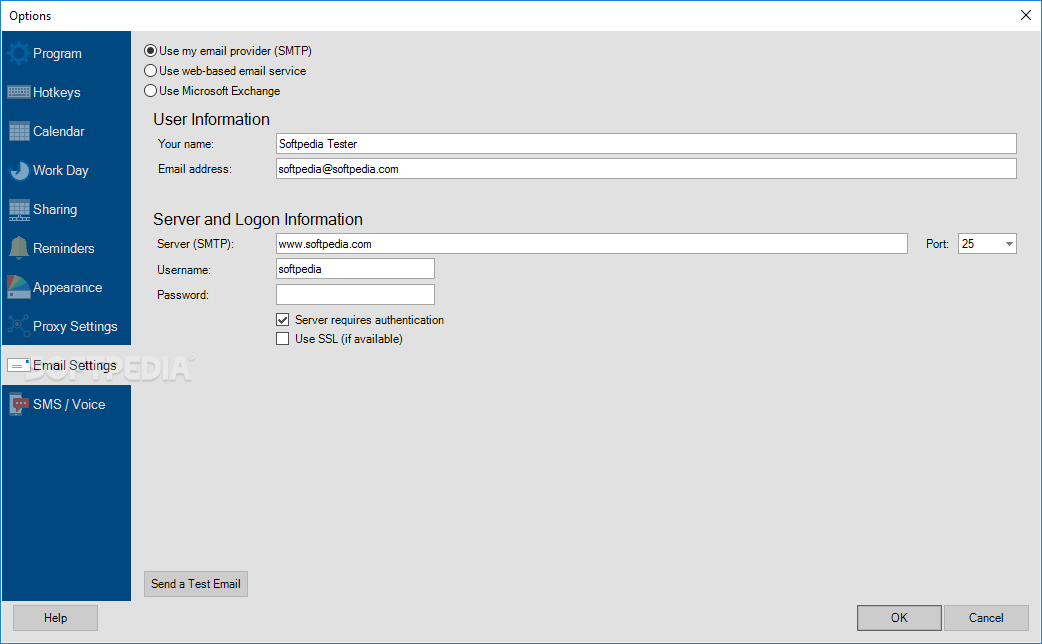
Task: Click the Hotkeys keyboard icon
Action: pos(18,92)
